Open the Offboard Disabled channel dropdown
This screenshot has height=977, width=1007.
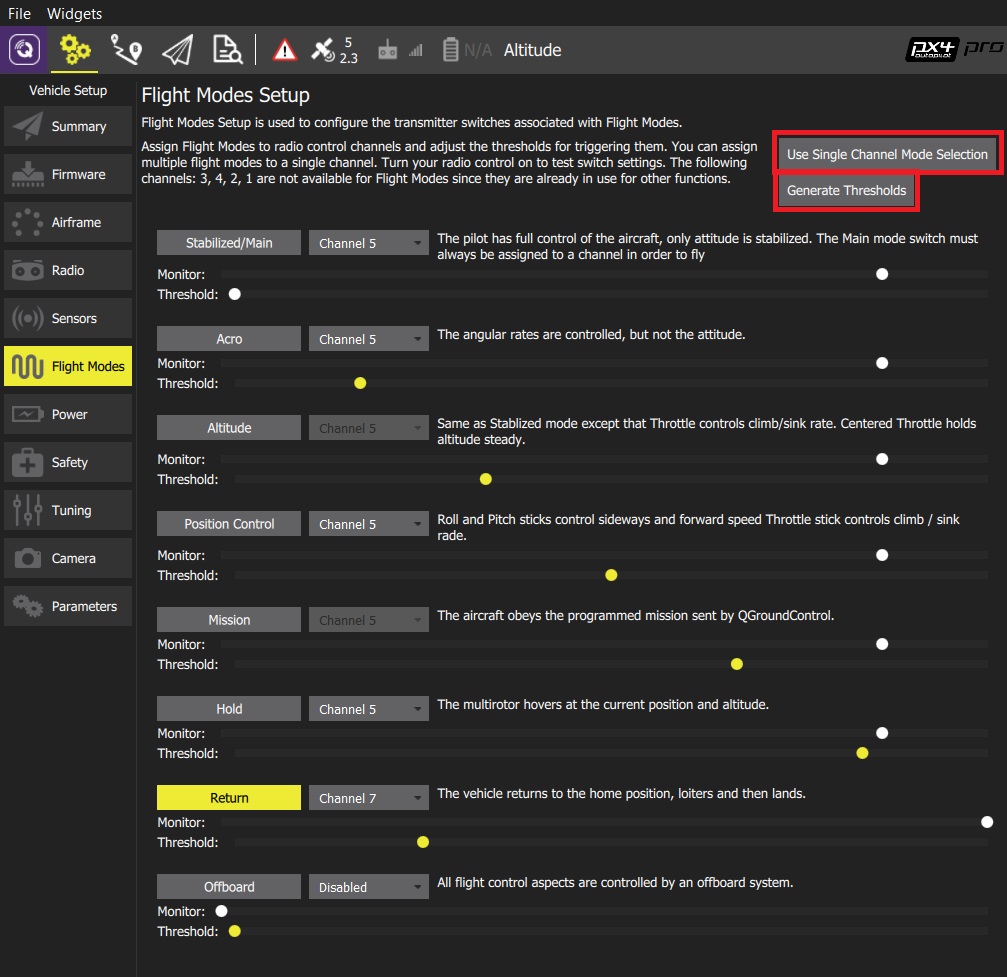tap(368, 887)
